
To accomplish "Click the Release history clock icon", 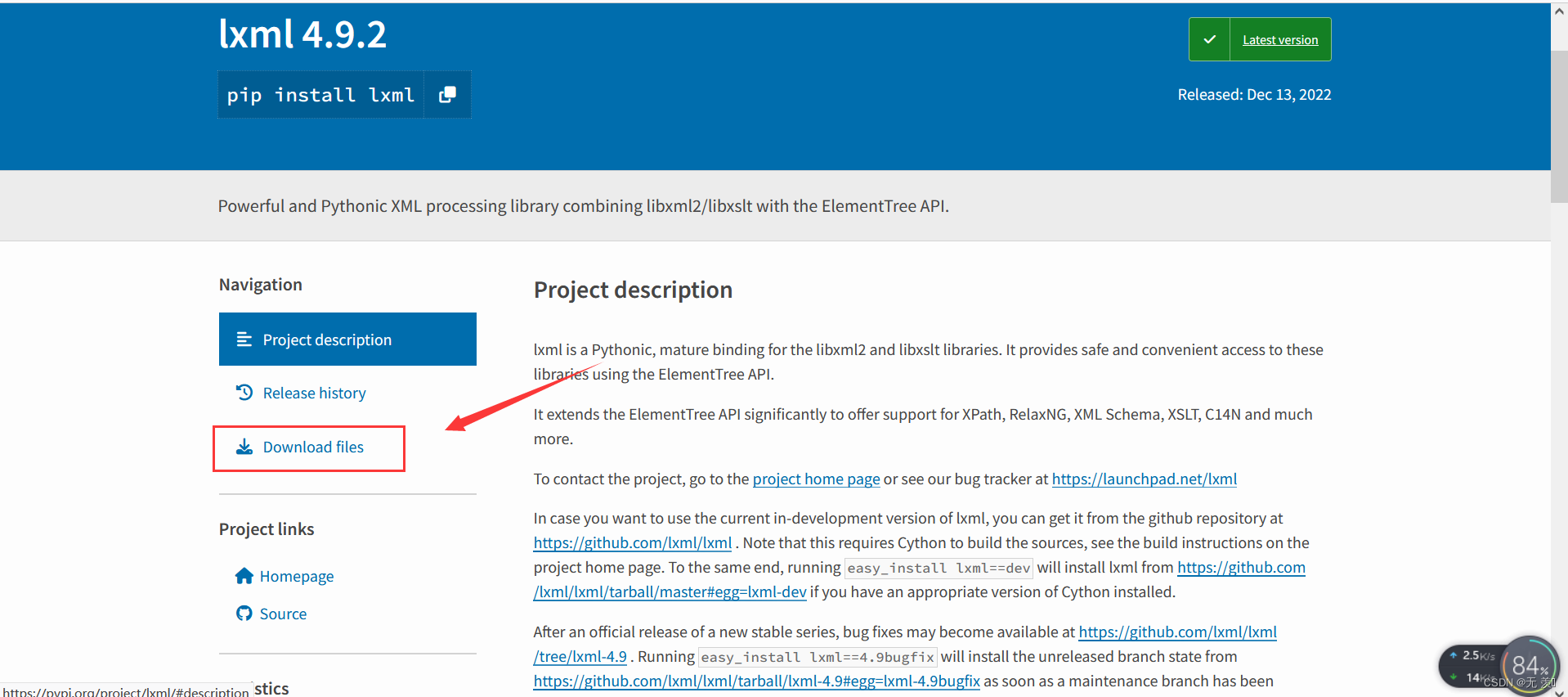I will (x=244, y=393).
